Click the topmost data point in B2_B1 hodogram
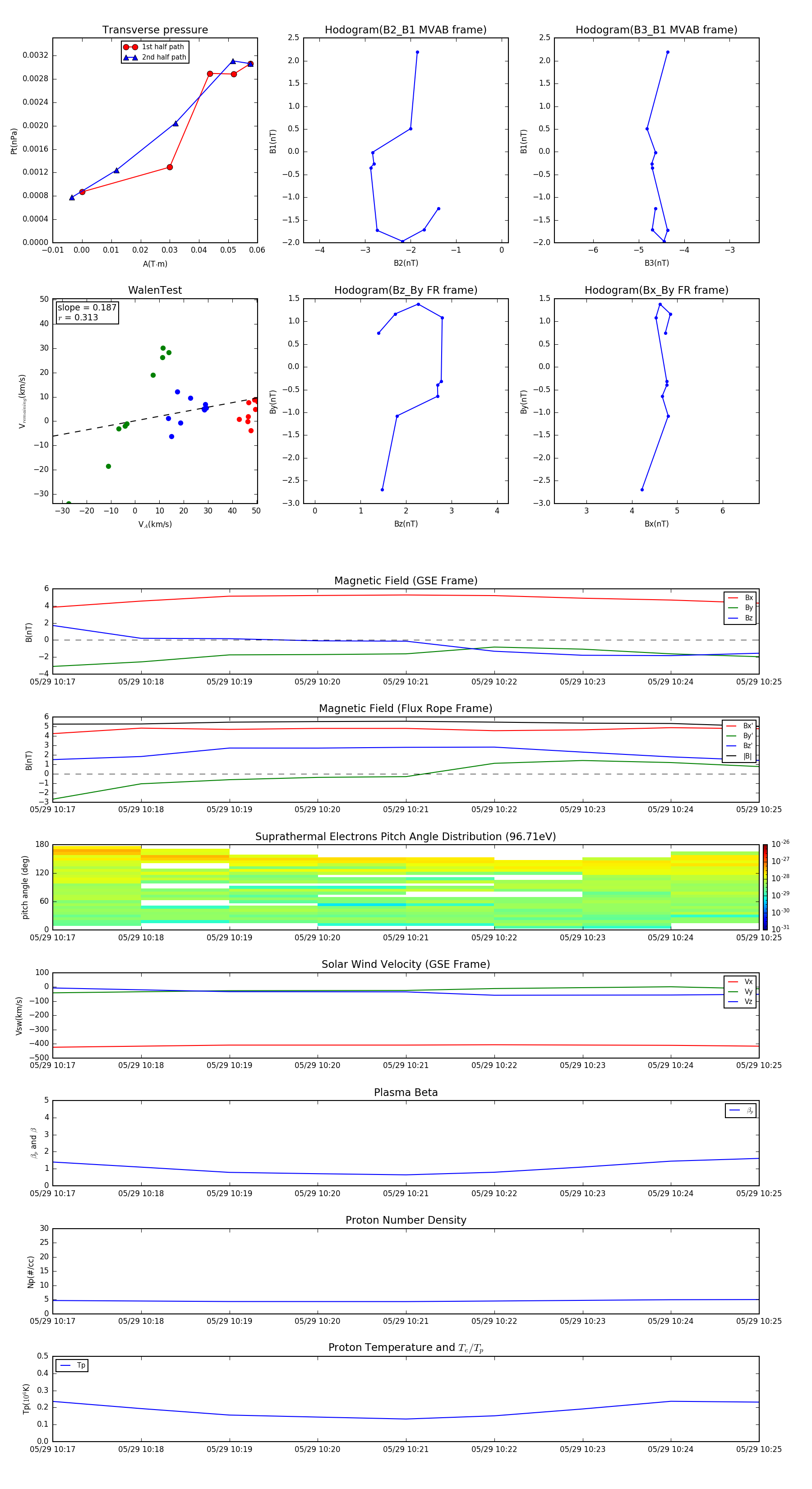 (x=417, y=52)
